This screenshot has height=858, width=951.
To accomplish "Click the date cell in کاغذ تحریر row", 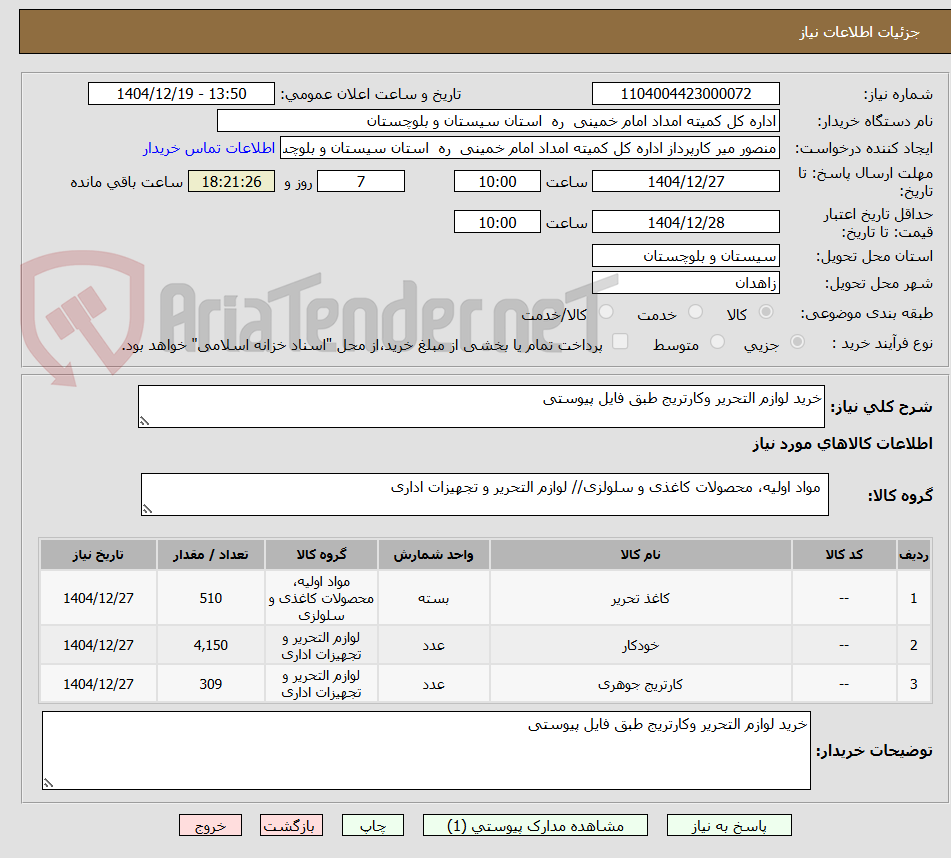I will tap(98, 598).
